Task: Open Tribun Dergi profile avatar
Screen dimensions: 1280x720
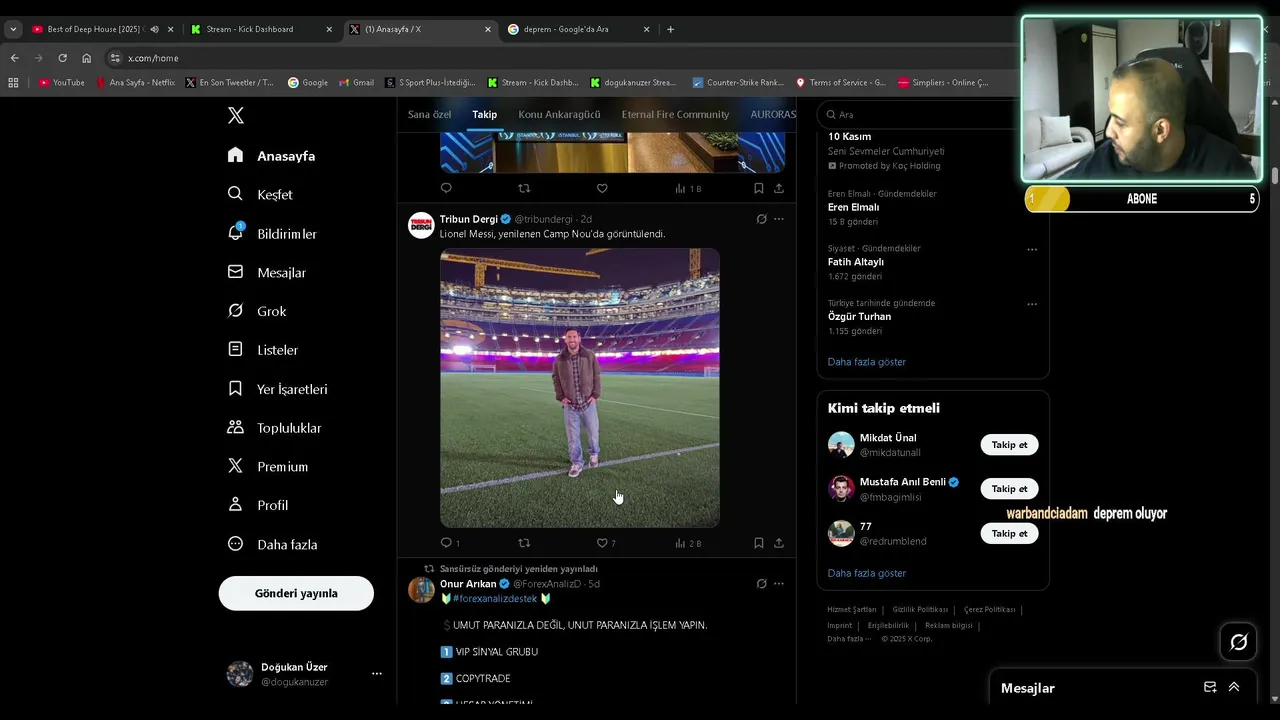Action: tap(421, 225)
